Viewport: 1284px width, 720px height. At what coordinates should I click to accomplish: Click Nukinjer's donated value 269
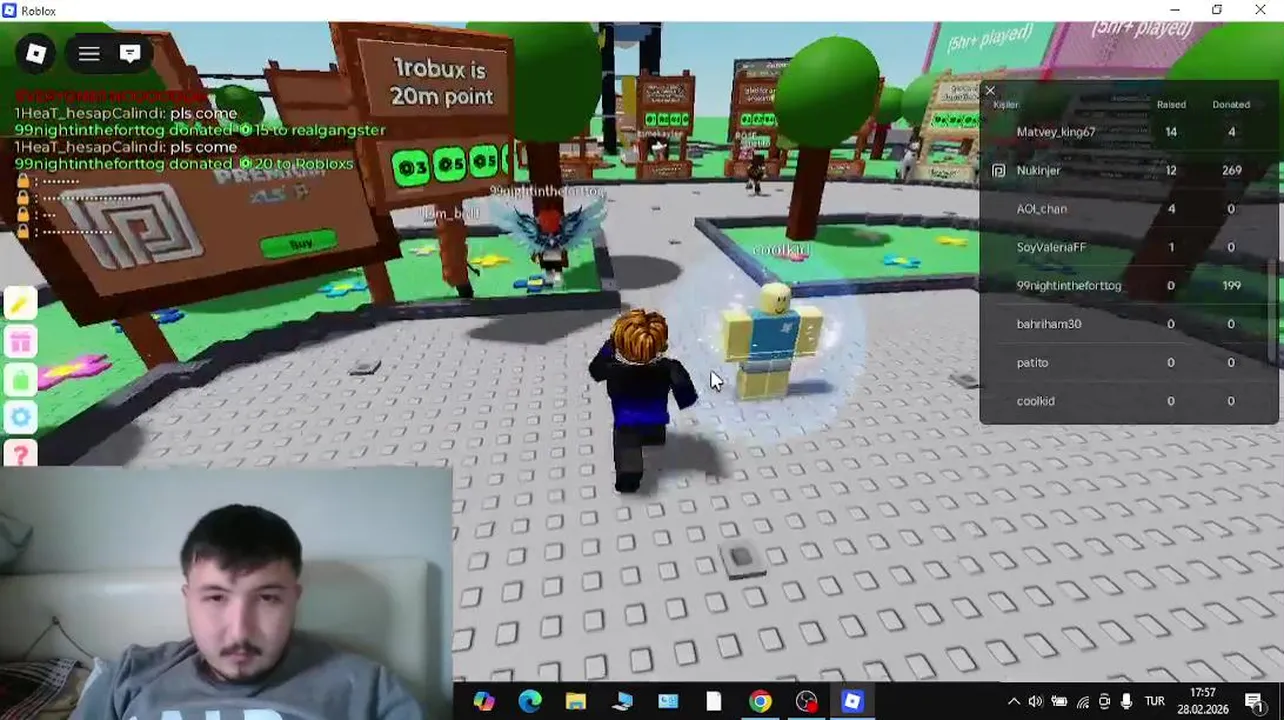tap(1231, 171)
